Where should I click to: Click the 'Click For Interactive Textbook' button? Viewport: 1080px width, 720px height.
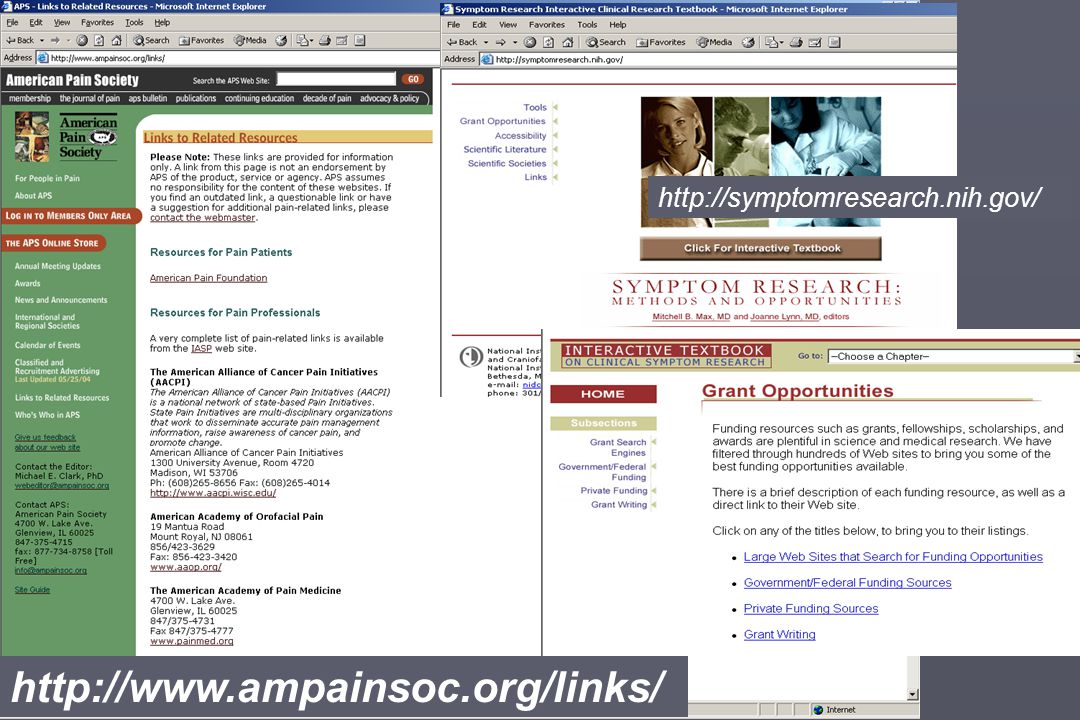[761, 248]
